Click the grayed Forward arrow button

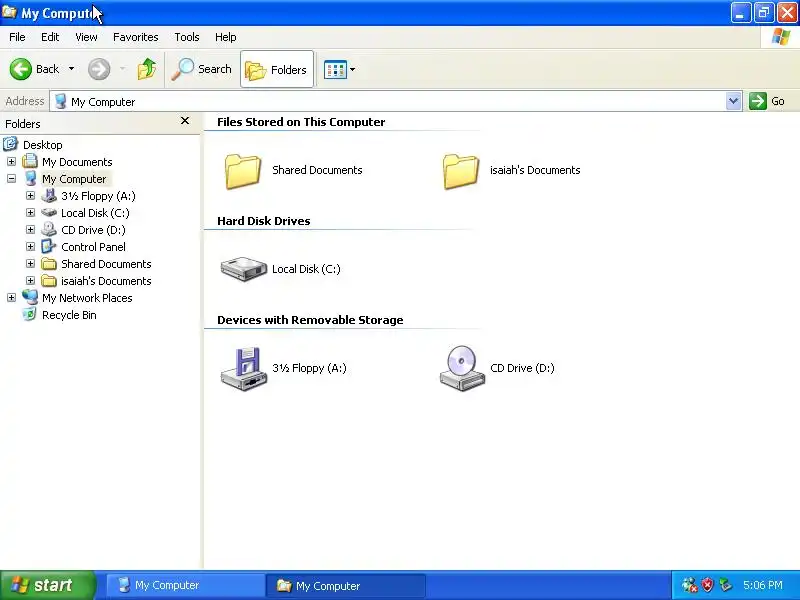99,69
